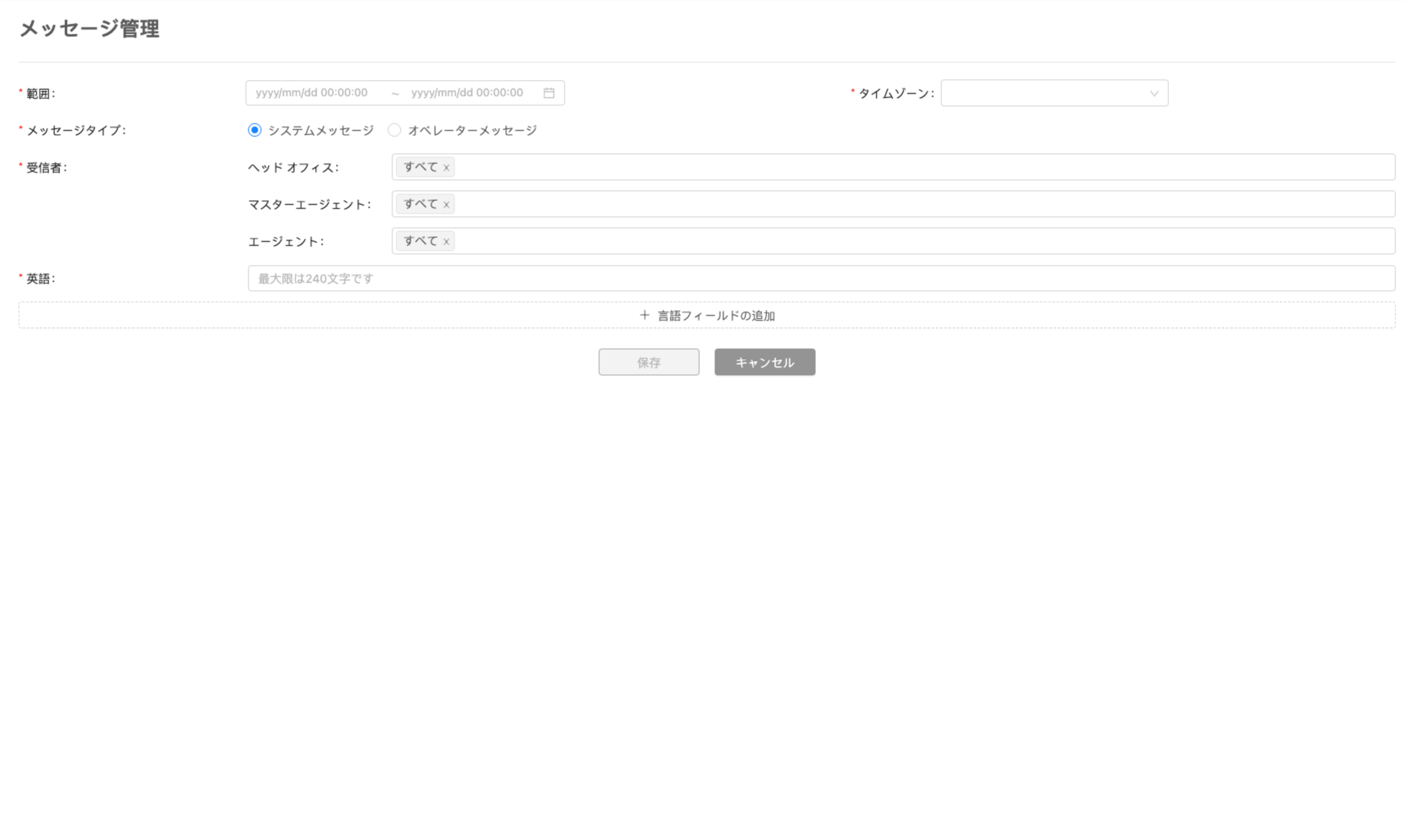The image size is (1405, 840).
Task: Open the calendar icon in the 範囲 field
Action: click(x=548, y=92)
